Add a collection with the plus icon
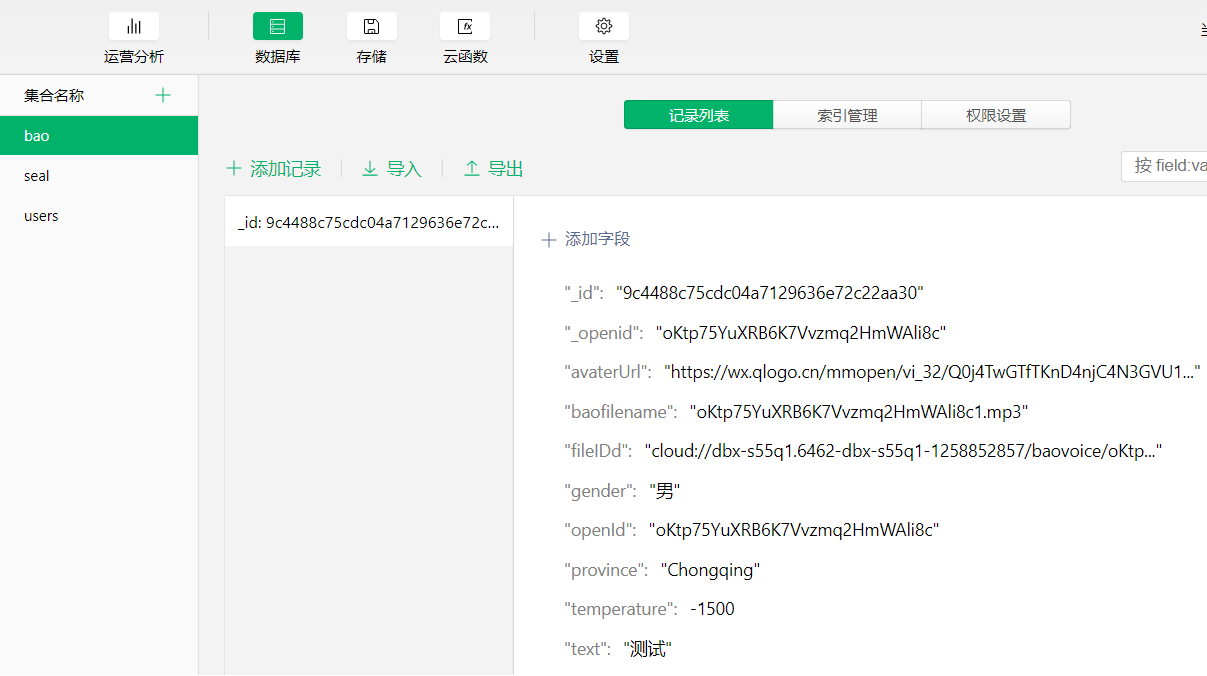 [x=164, y=95]
